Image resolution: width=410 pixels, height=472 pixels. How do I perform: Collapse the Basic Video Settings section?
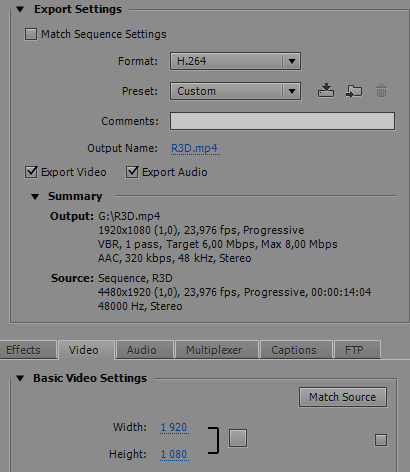(20, 378)
